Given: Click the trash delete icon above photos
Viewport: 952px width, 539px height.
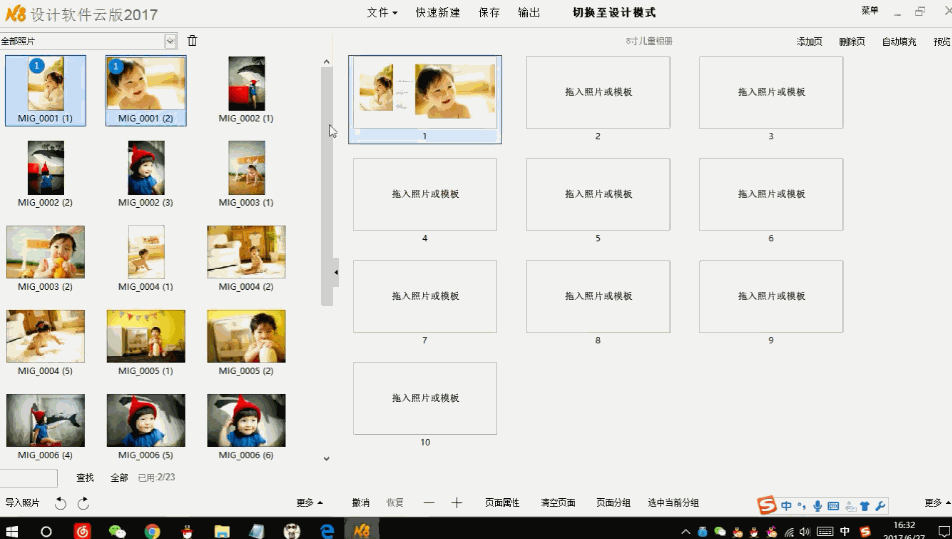Looking at the screenshot, I should (192, 41).
